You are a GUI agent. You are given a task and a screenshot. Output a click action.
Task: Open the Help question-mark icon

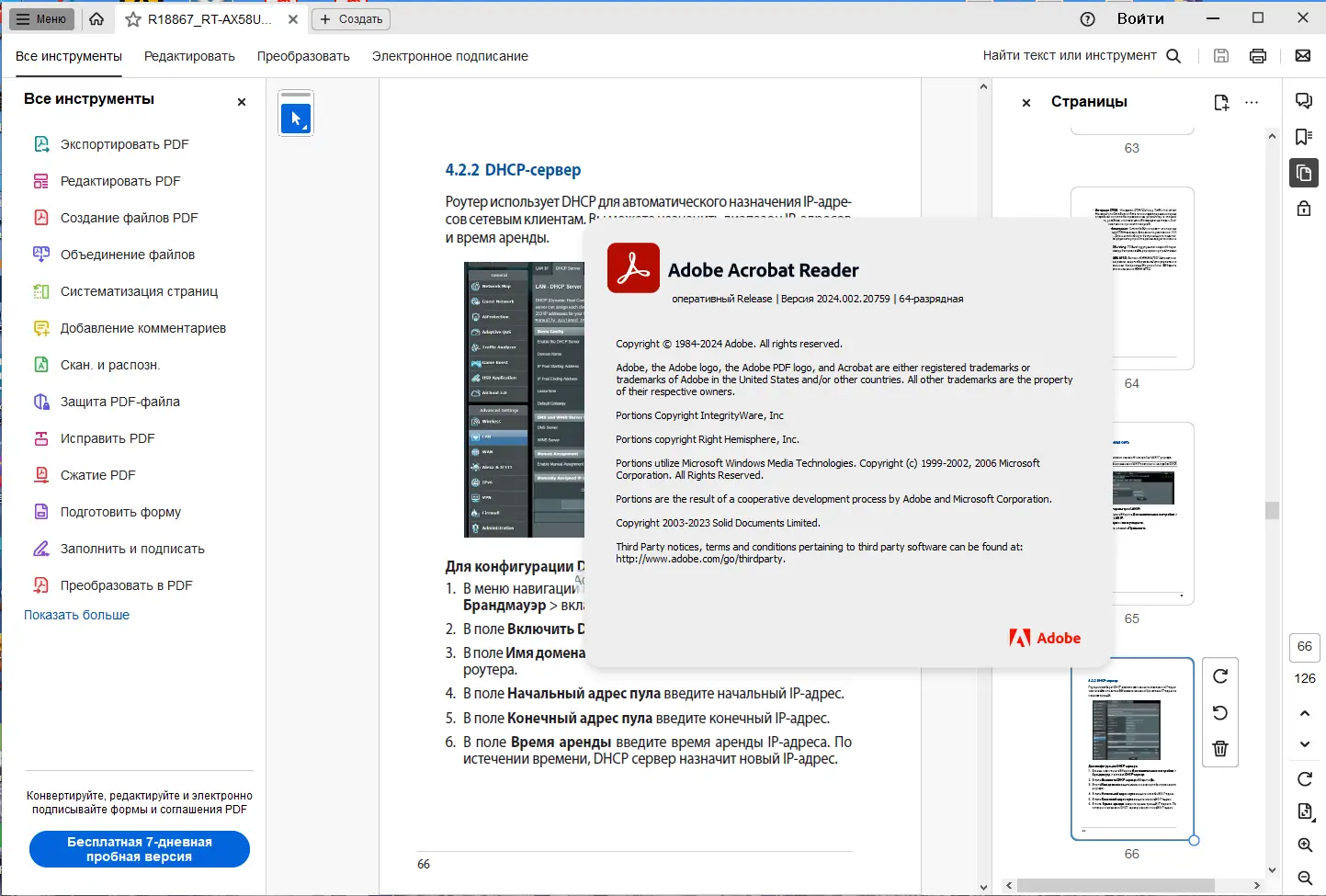pos(1088,18)
